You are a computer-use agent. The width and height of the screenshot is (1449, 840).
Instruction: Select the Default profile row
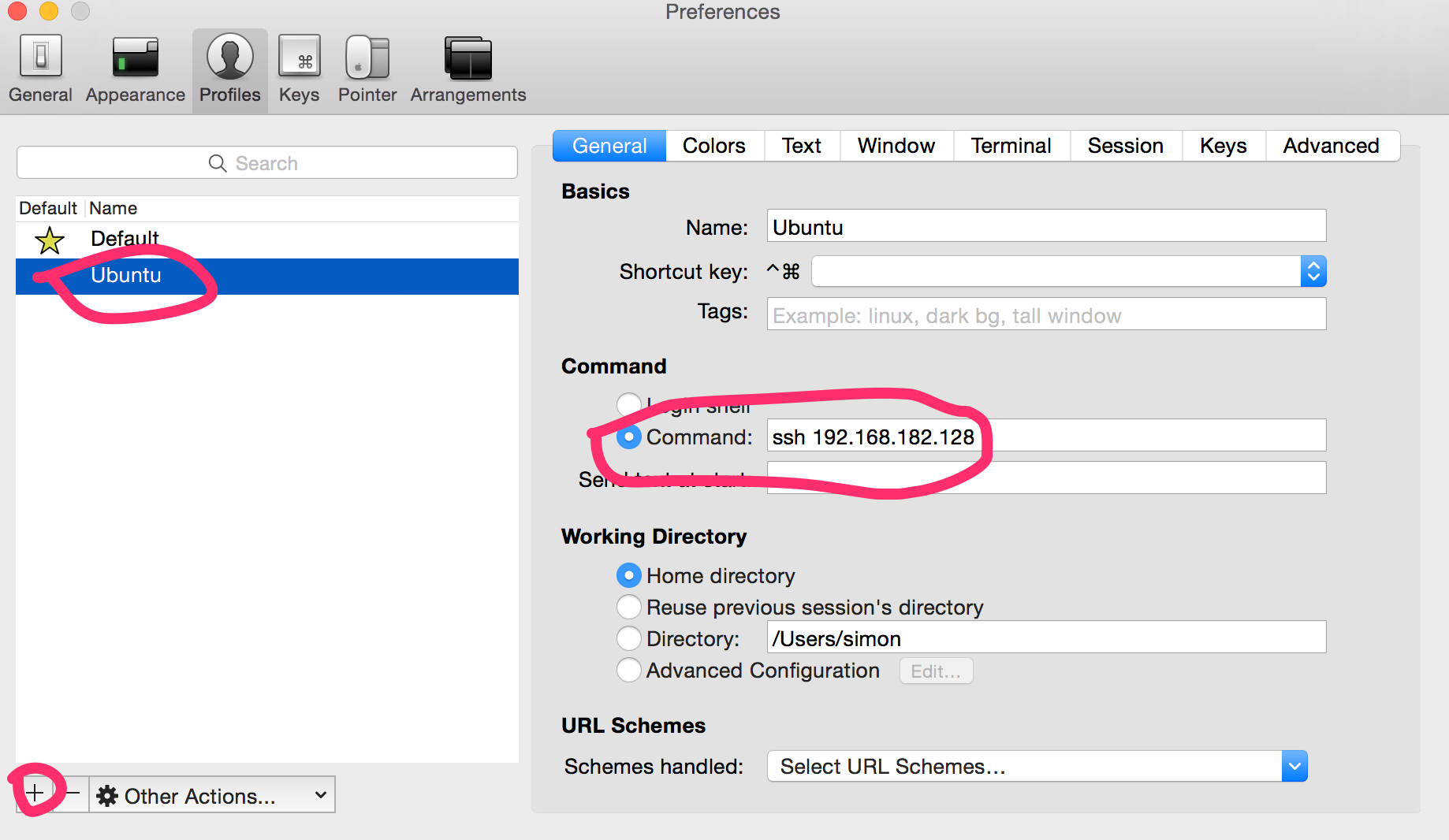click(x=267, y=240)
